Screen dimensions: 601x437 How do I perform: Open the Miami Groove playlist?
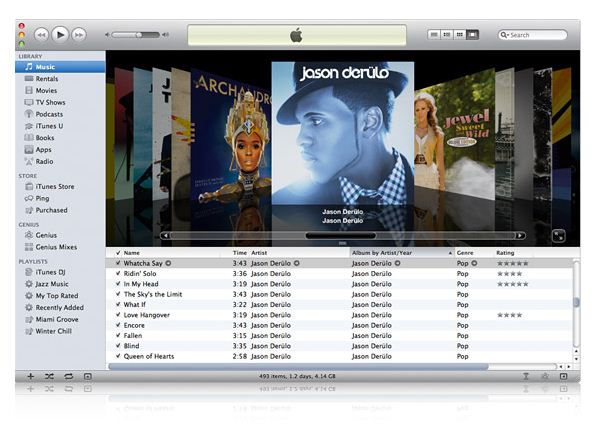pyautogui.click(x=60, y=319)
